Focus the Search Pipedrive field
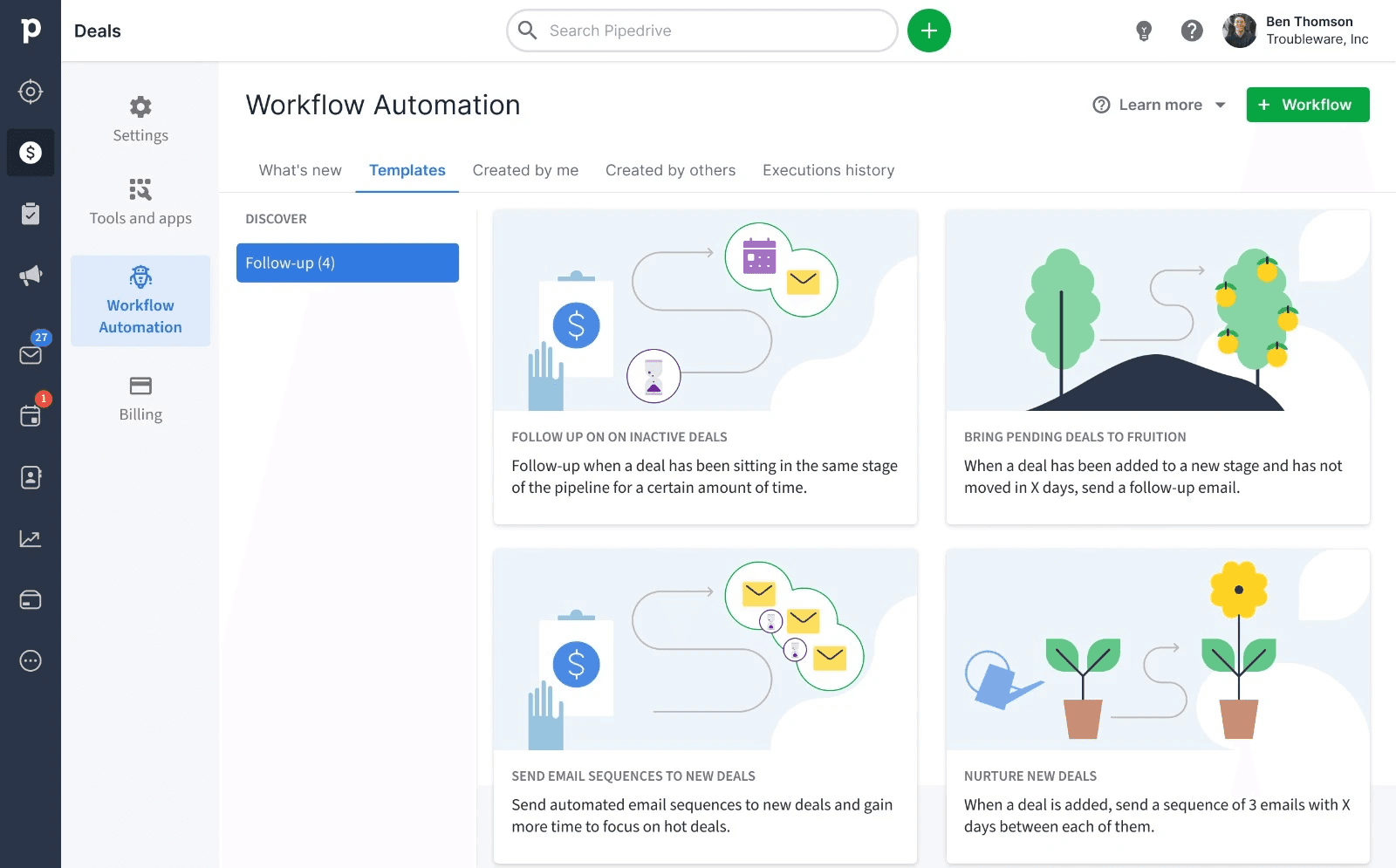1396x868 pixels. pyautogui.click(x=702, y=31)
